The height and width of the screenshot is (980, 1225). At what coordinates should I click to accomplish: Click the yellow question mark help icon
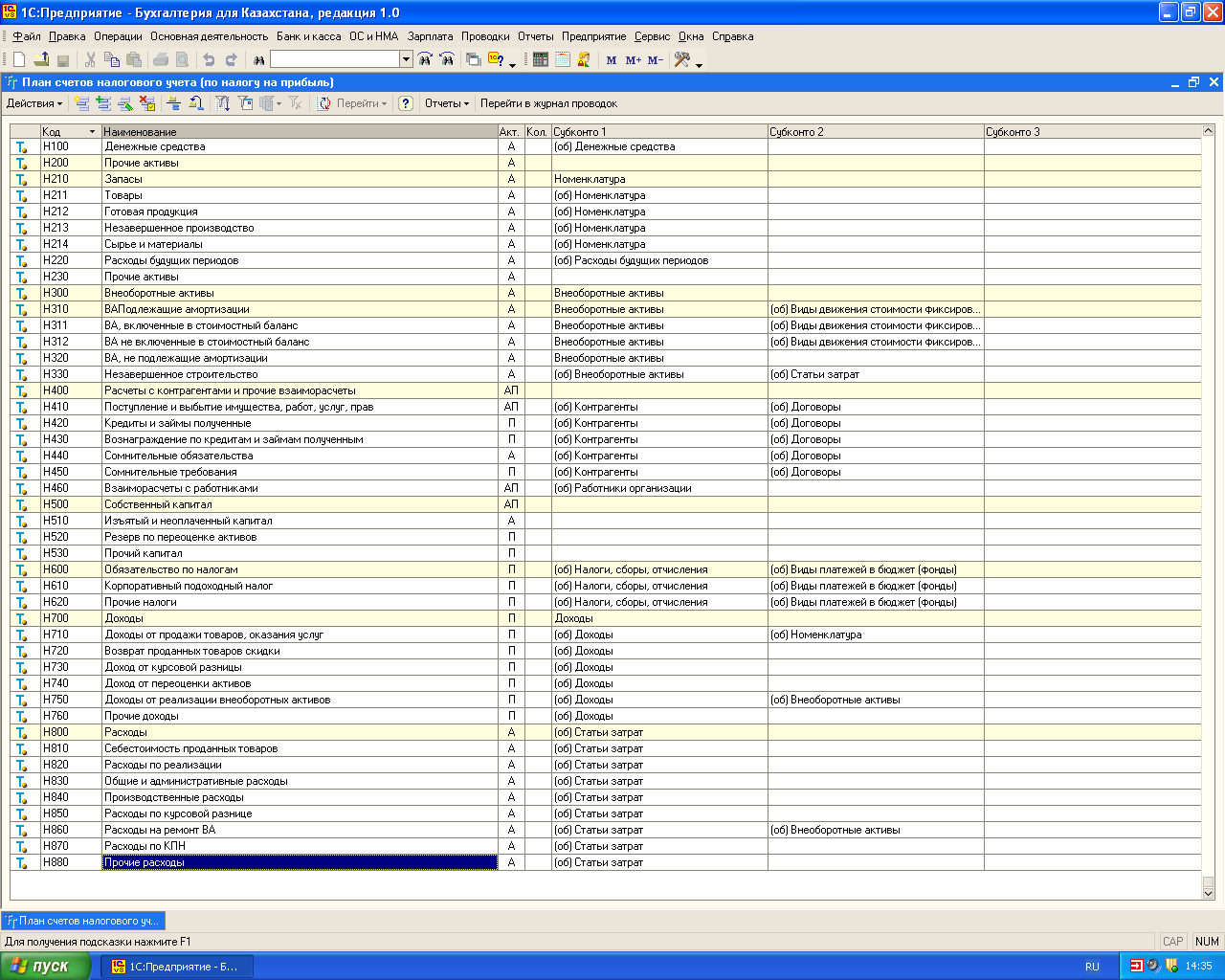[x=406, y=103]
